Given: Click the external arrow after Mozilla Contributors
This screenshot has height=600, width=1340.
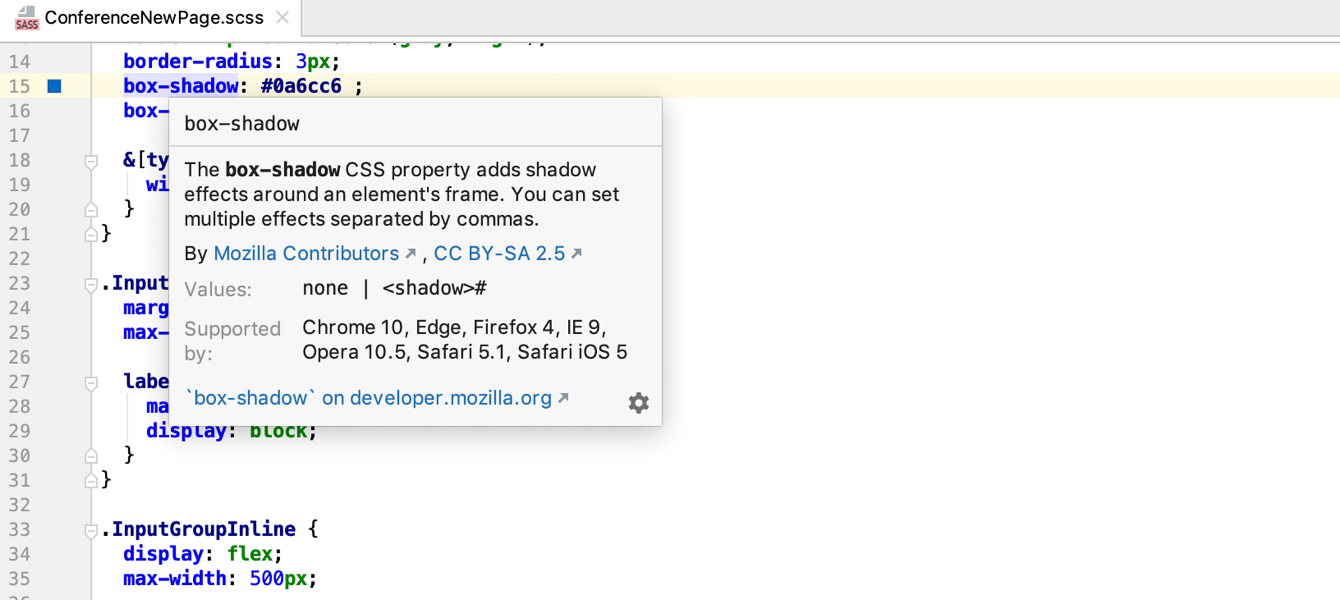Looking at the screenshot, I should 410,254.
